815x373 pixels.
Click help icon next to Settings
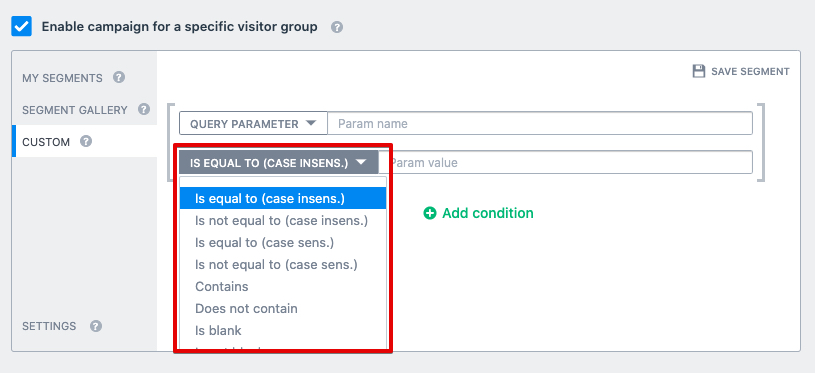pos(96,326)
